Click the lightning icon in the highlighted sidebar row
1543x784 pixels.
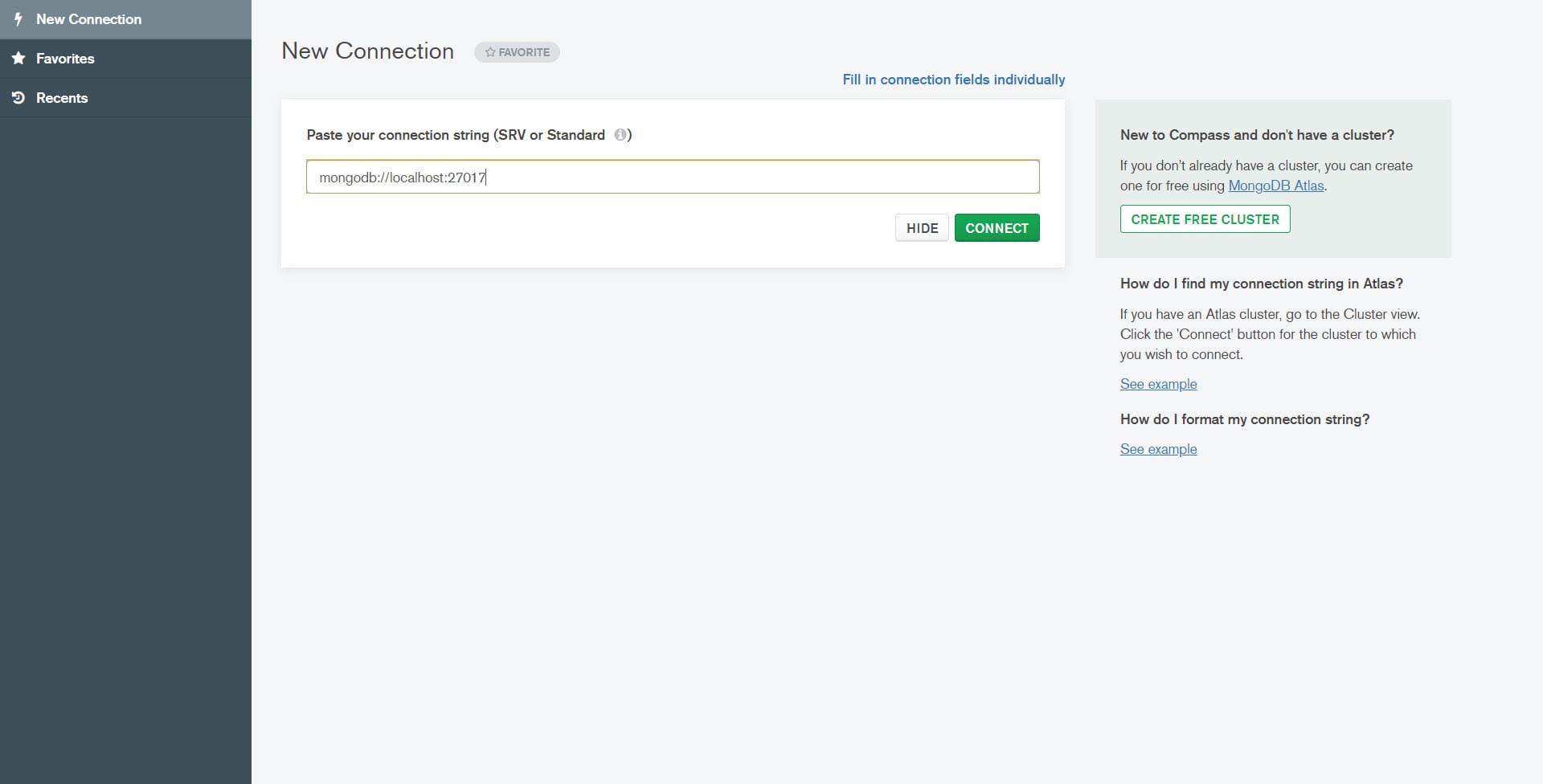[x=18, y=19]
